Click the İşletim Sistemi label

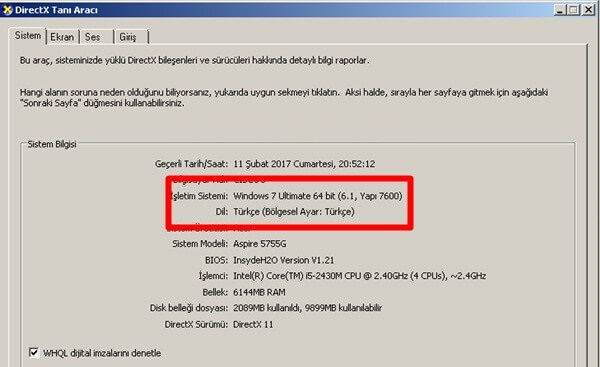coord(199,196)
